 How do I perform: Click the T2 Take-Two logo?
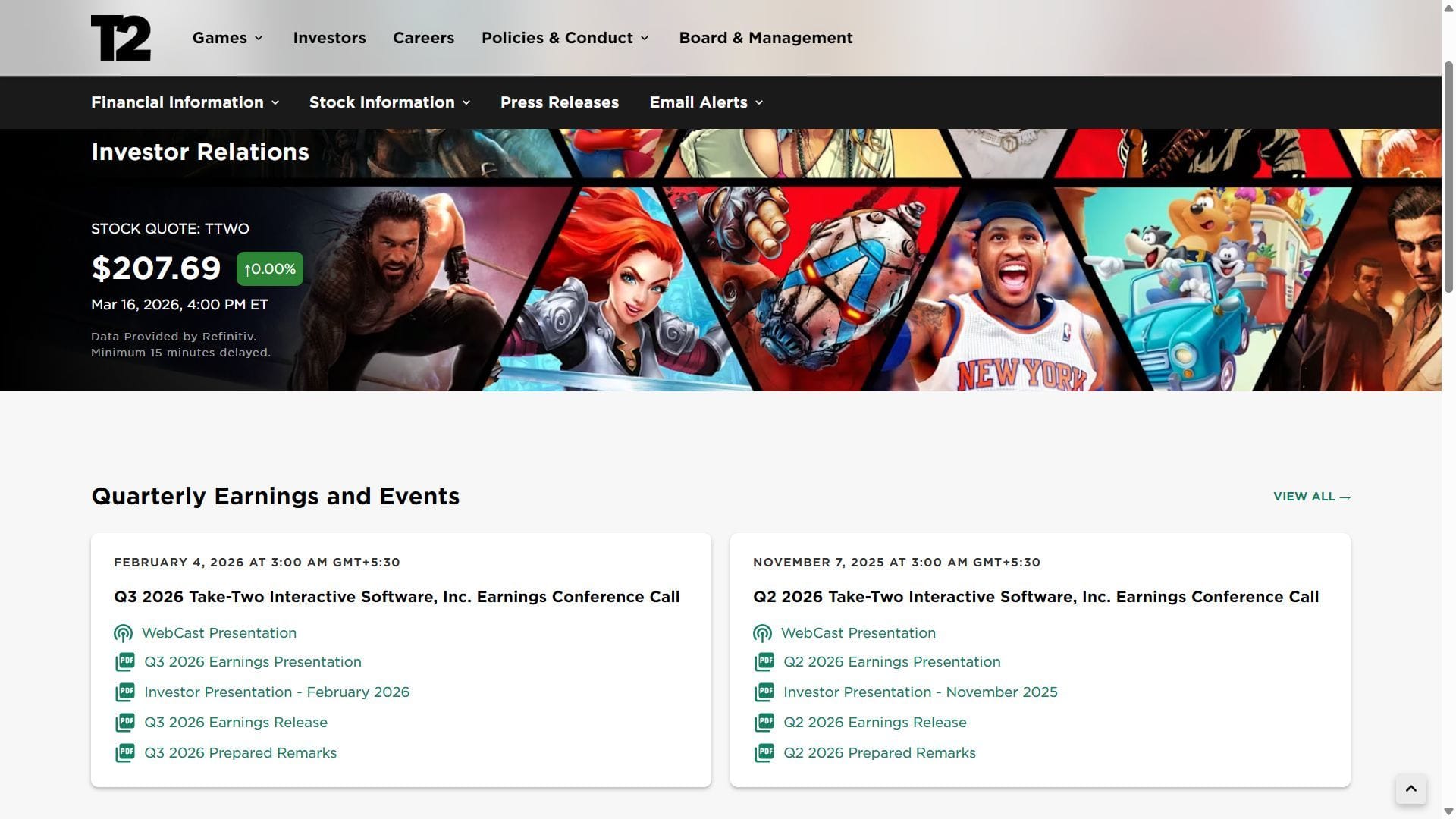pos(121,38)
